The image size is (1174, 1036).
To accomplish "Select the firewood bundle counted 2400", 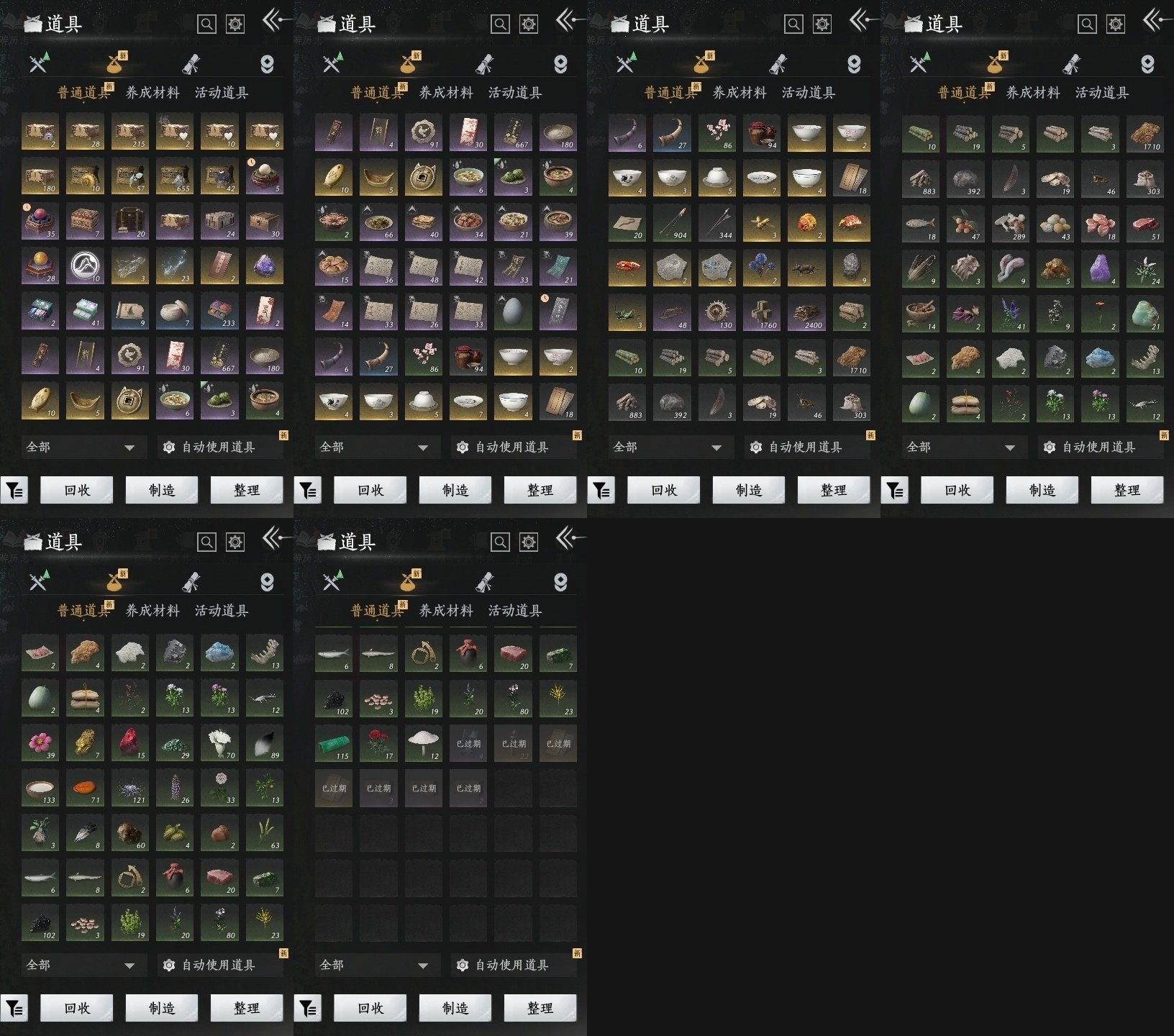I will (x=806, y=312).
